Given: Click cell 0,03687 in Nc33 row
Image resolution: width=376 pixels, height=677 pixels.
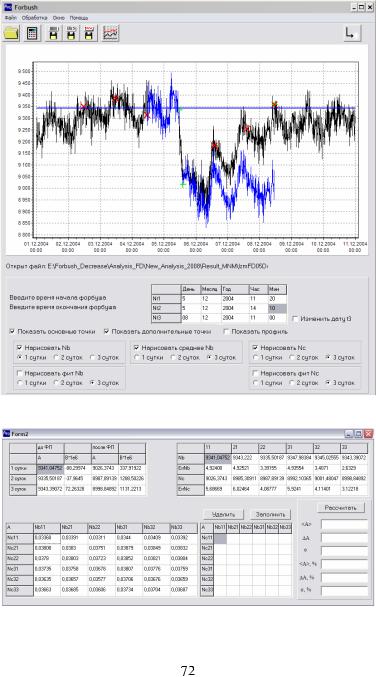Looking at the screenshot, I should click(183, 589).
